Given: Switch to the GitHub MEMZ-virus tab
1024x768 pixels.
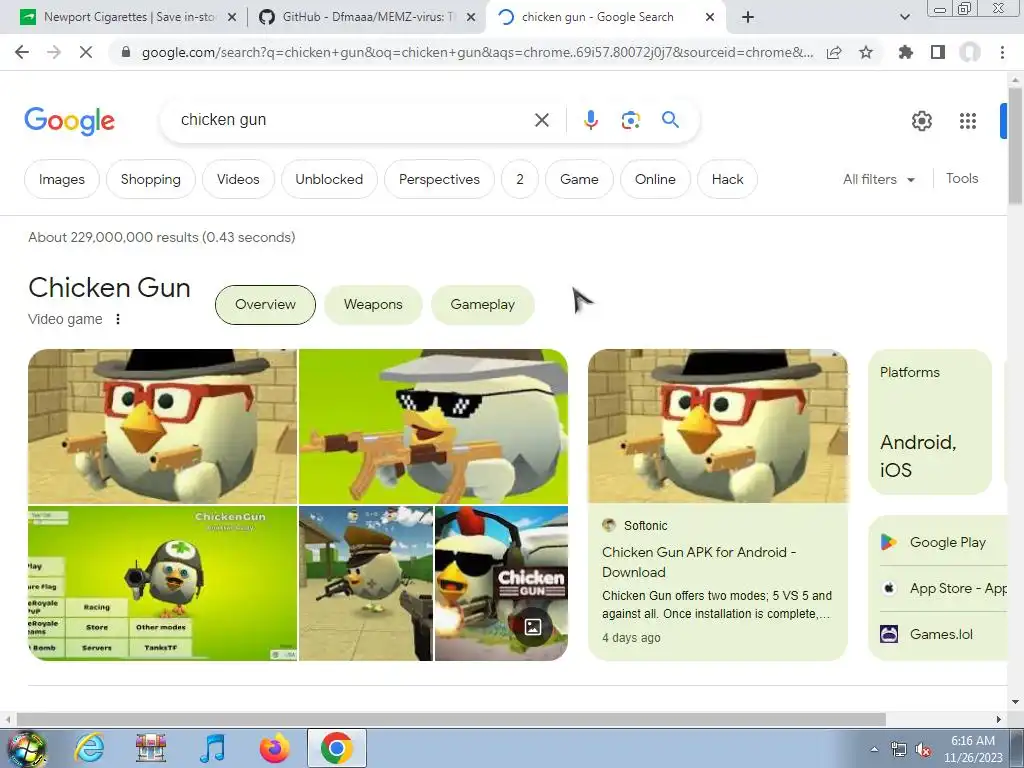Looking at the screenshot, I should pyautogui.click(x=366, y=17).
